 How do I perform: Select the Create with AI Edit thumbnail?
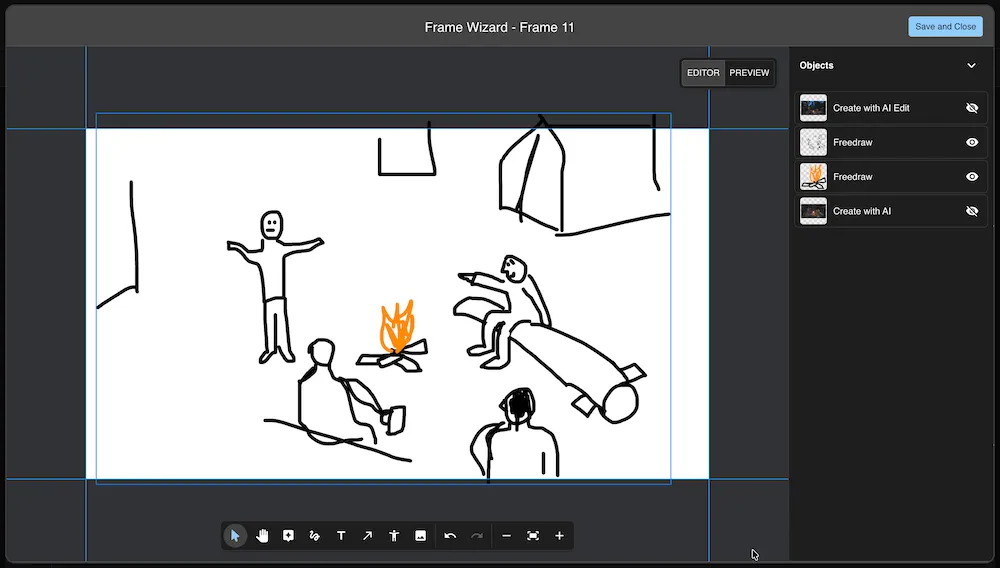(x=813, y=108)
